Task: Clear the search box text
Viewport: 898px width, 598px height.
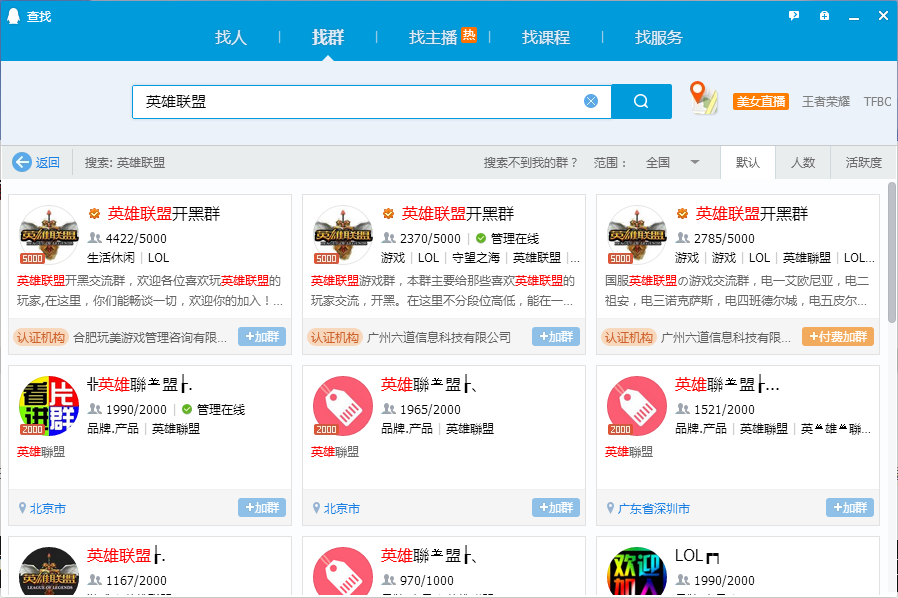Action: point(590,101)
